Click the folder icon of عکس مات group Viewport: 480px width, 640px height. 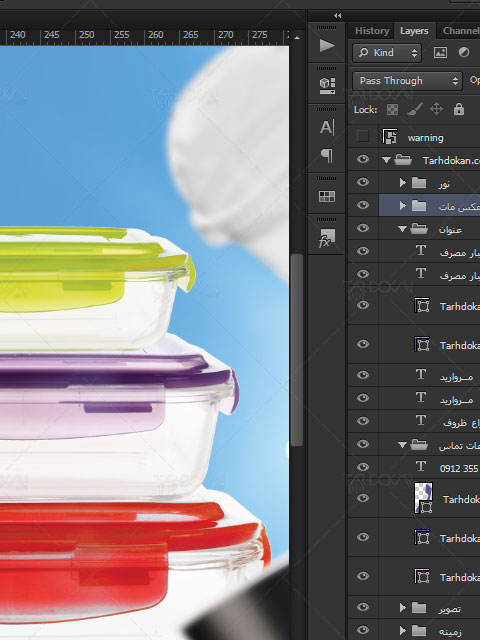pyautogui.click(x=419, y=205)
